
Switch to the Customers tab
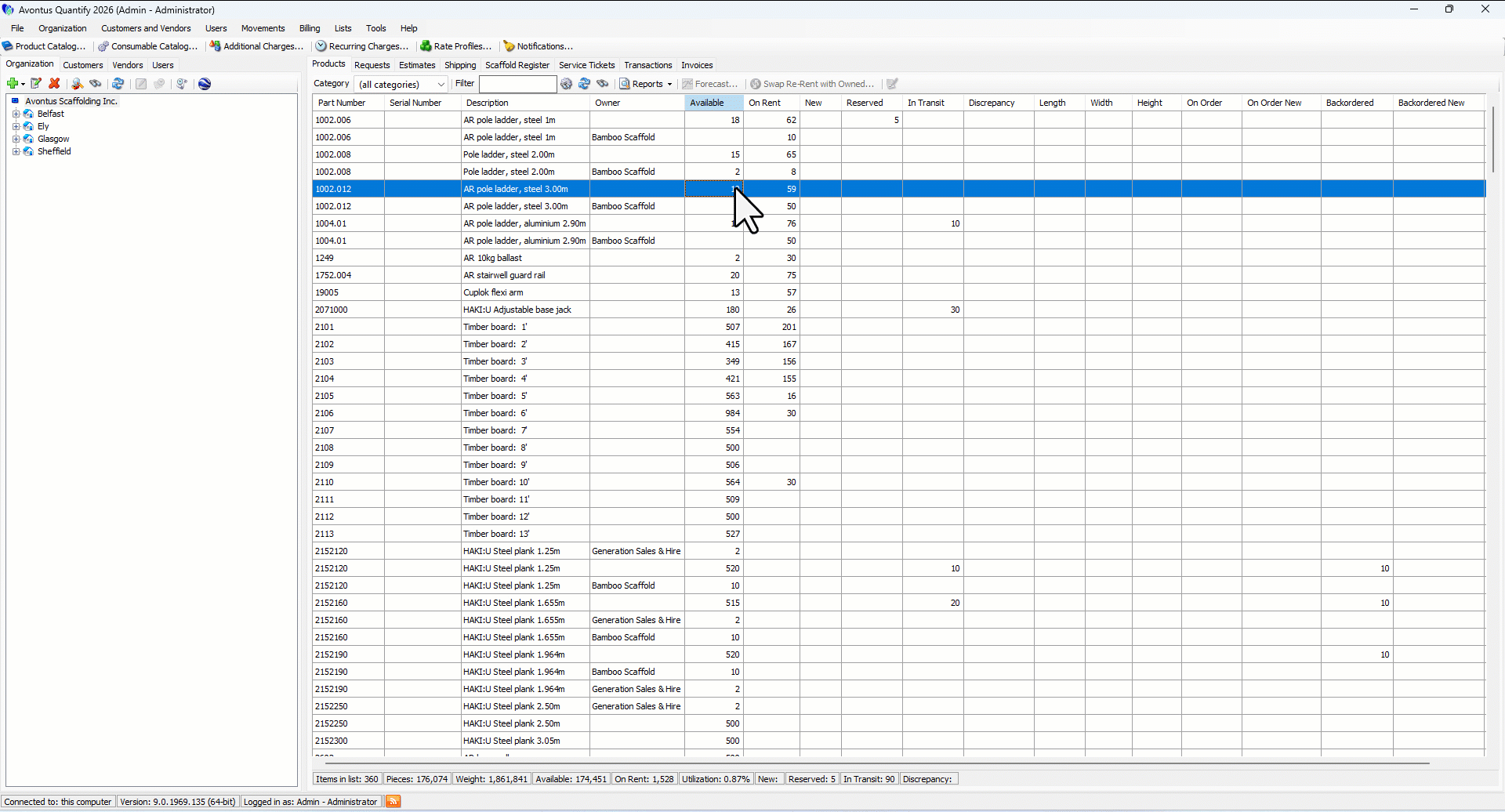[83, 65]
